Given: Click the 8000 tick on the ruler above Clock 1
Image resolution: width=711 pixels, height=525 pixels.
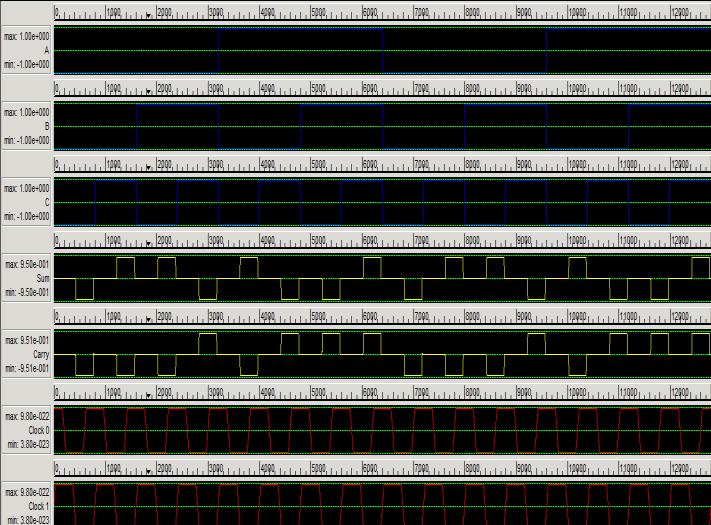Looking at the screenshot, I should click(x=472, y=468).
